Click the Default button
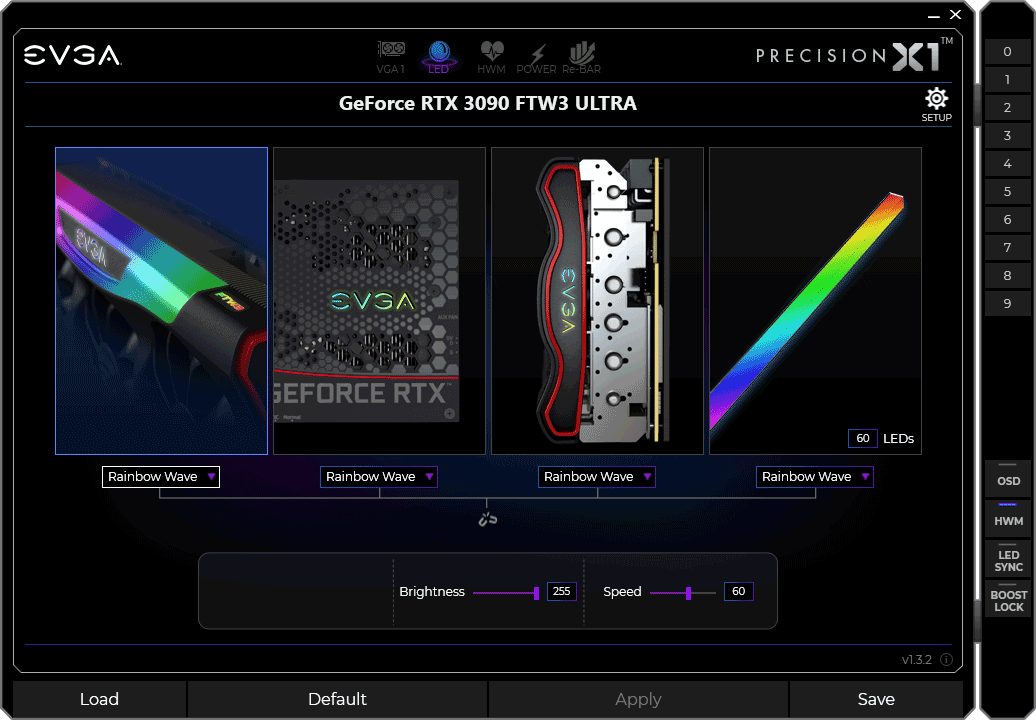 point(337,699)
